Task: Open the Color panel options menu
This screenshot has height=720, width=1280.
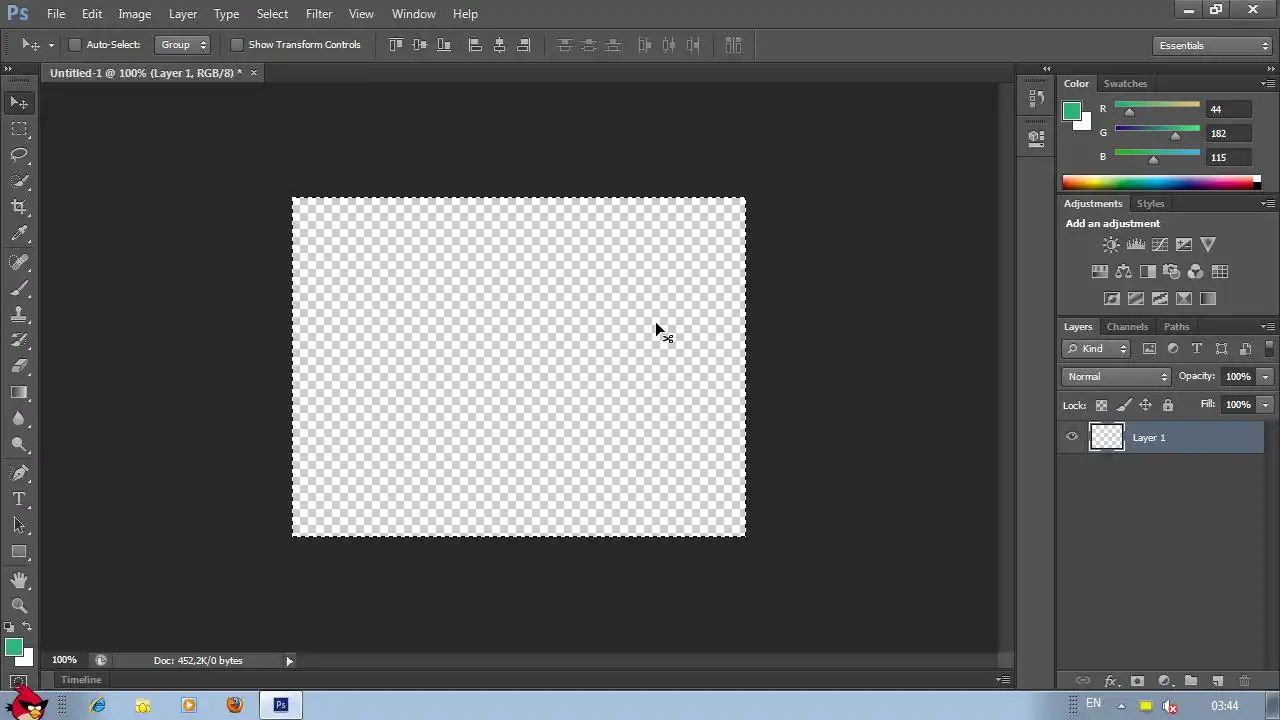Action: click(1268, 84)
